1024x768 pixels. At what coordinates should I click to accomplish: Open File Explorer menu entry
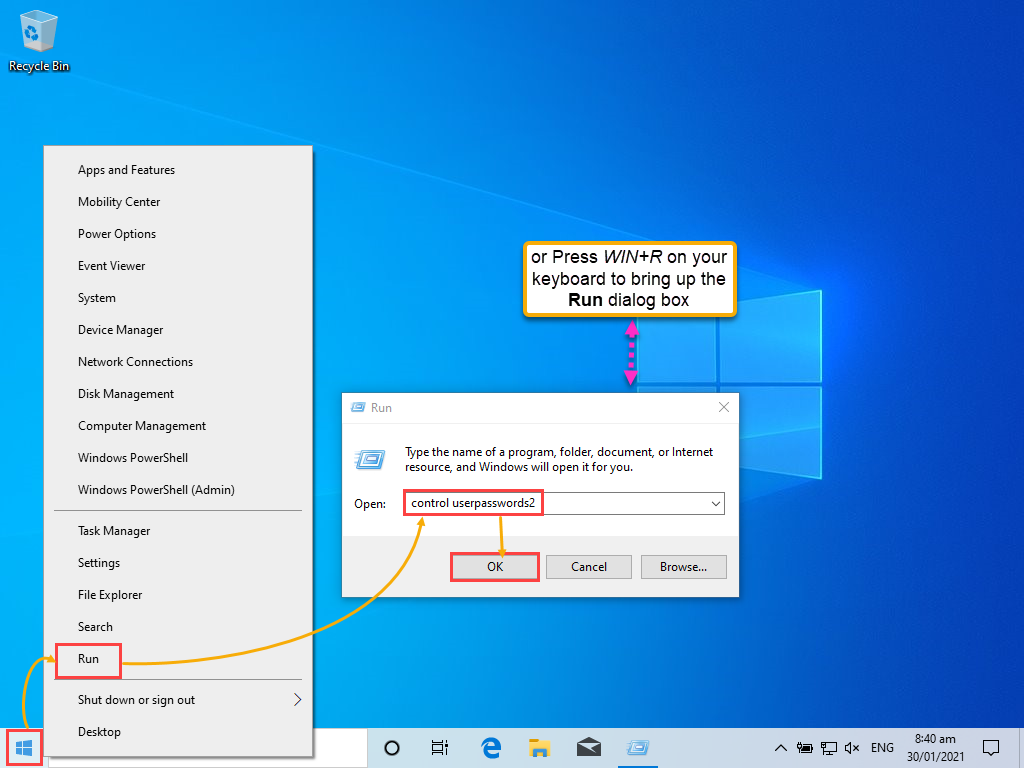click(x=178, y=595)
